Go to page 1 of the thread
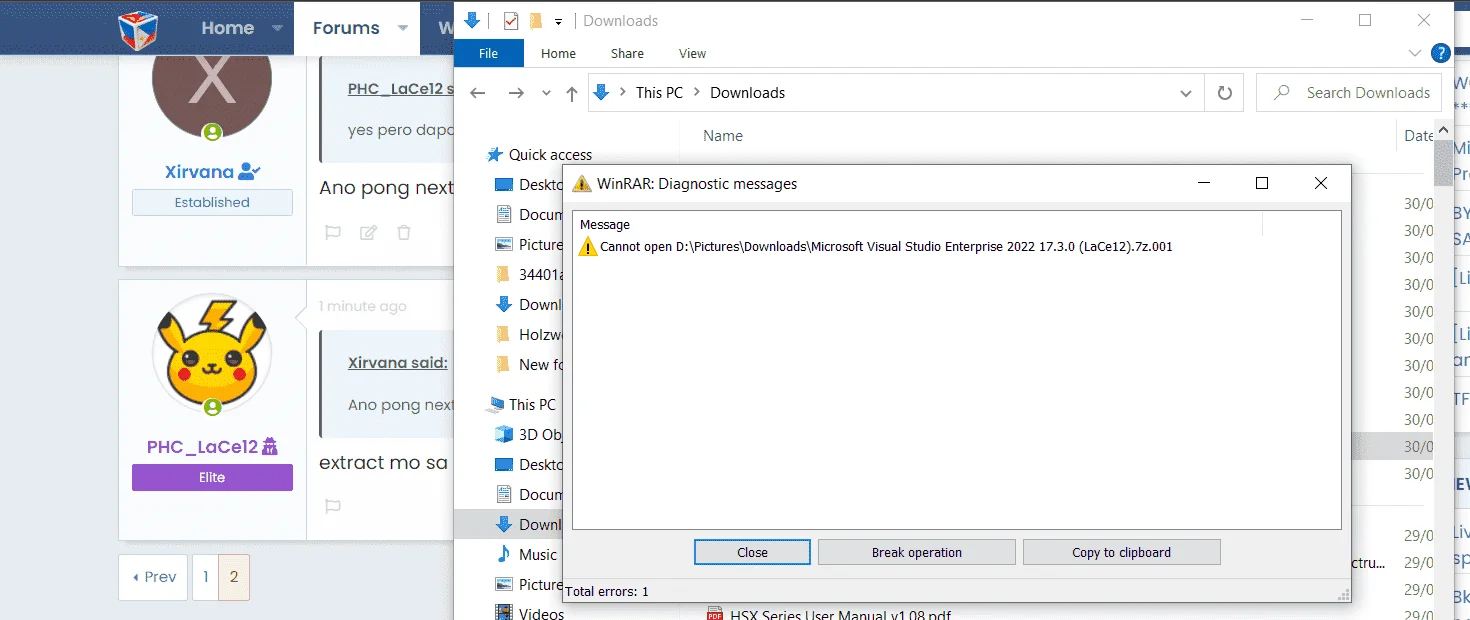The image size is (1470, 620). click(x=205, y=577)
